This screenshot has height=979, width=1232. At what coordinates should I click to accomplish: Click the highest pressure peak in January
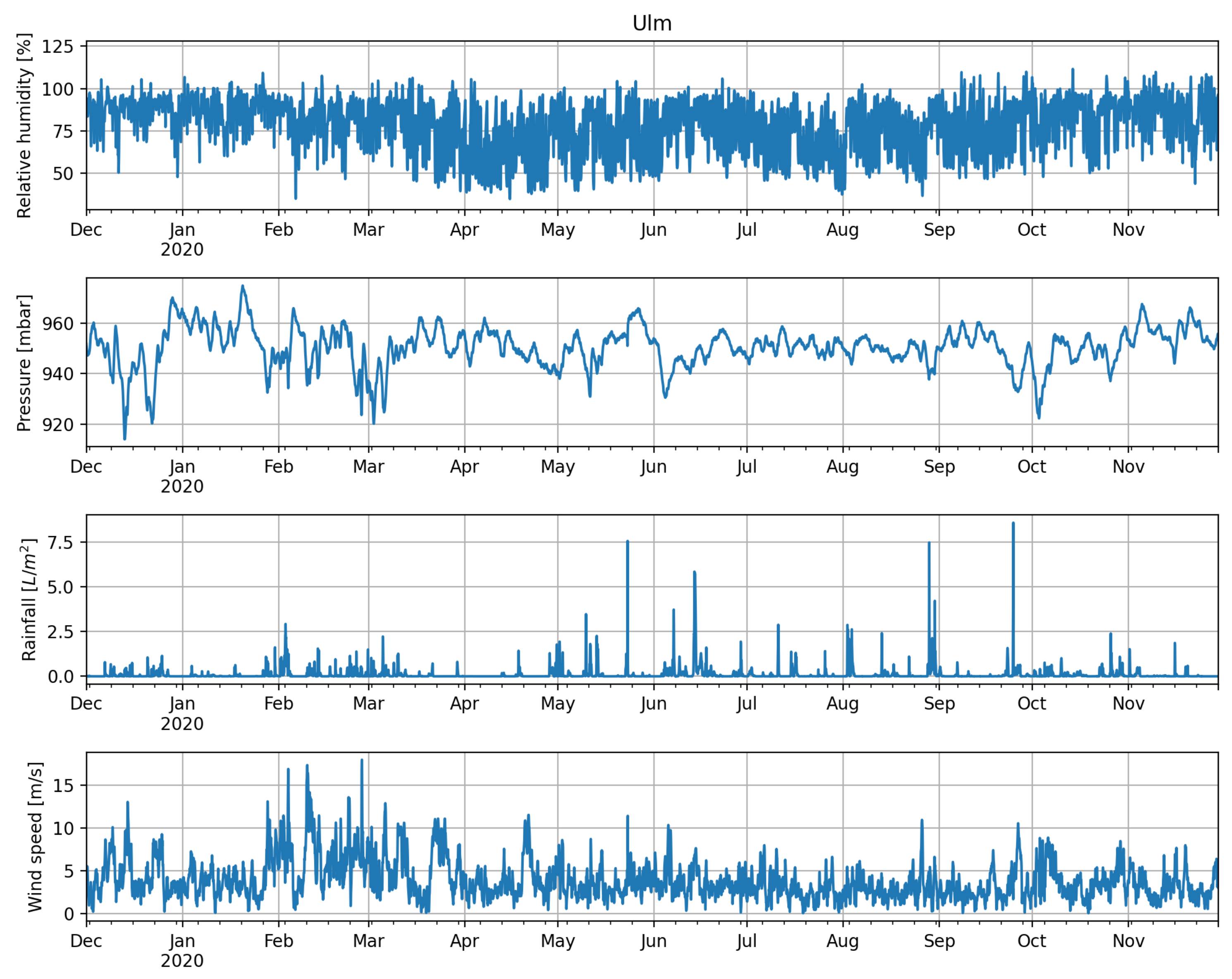click(242, 287)
